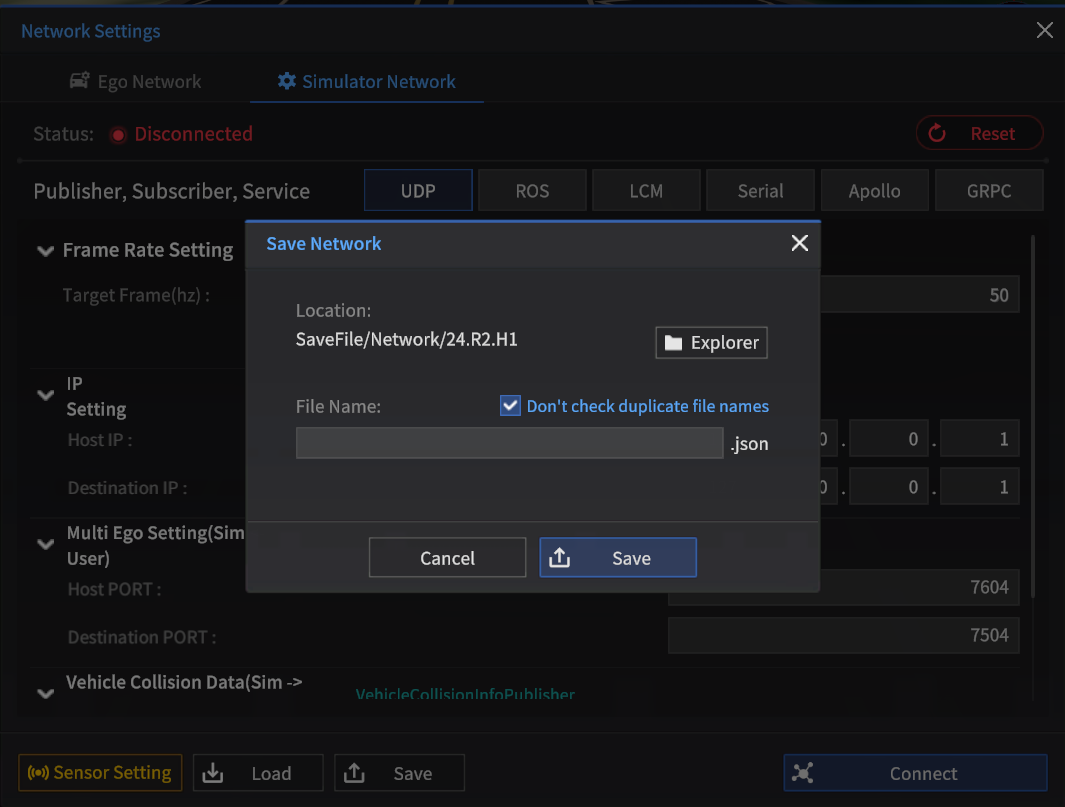Enable the ROS protocol option
The image size is (1065, 807).
[532, 190]
